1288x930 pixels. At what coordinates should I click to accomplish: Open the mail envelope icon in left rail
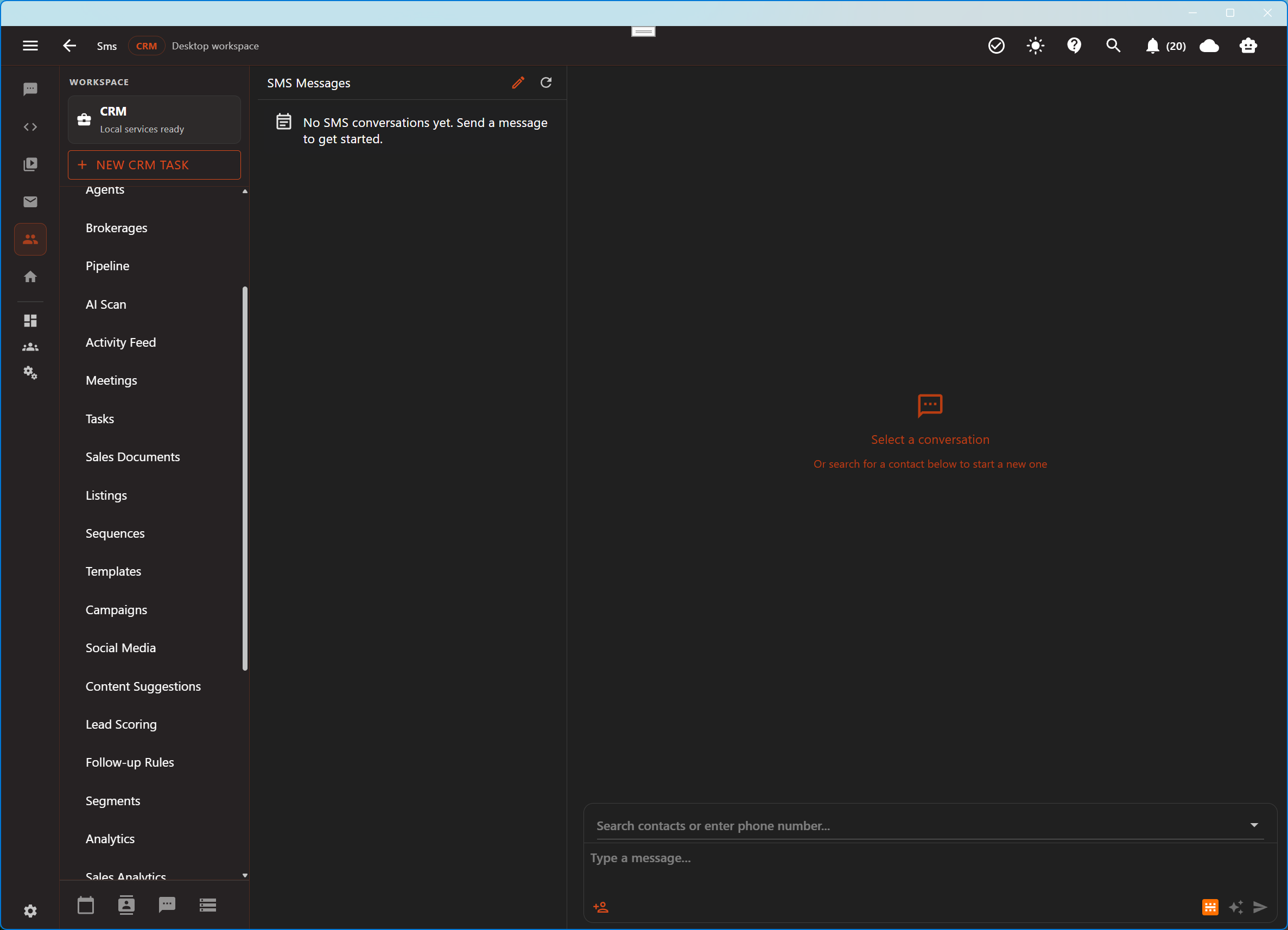pos(30,201)
